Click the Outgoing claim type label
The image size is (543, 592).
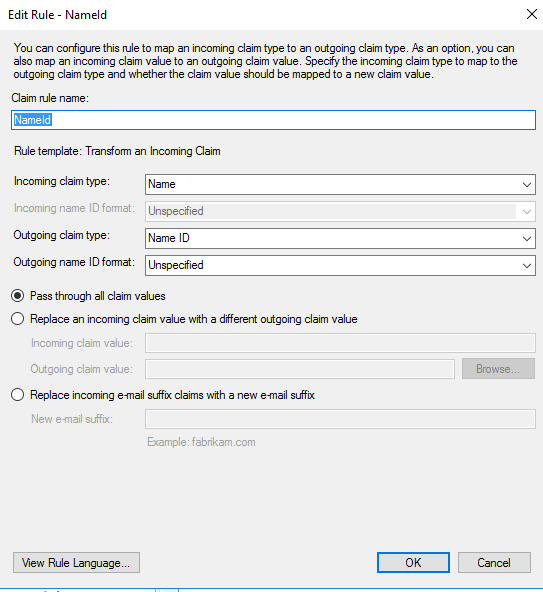[x=62, y=235]
